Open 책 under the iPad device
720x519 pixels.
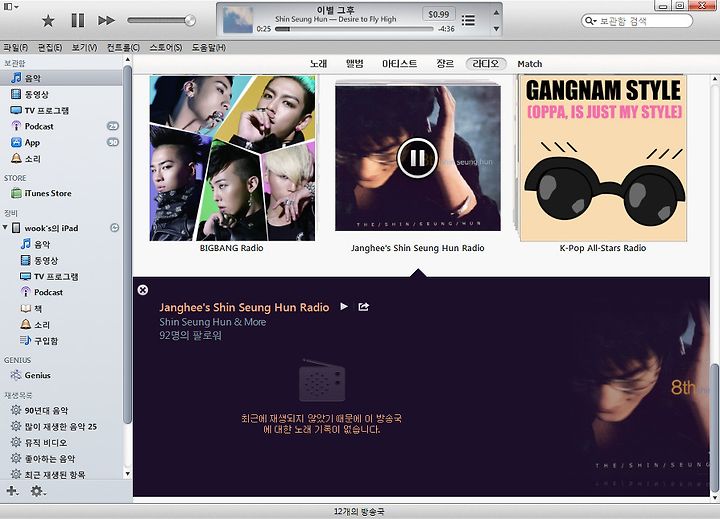pyautogui.click(x=61, y=309)
